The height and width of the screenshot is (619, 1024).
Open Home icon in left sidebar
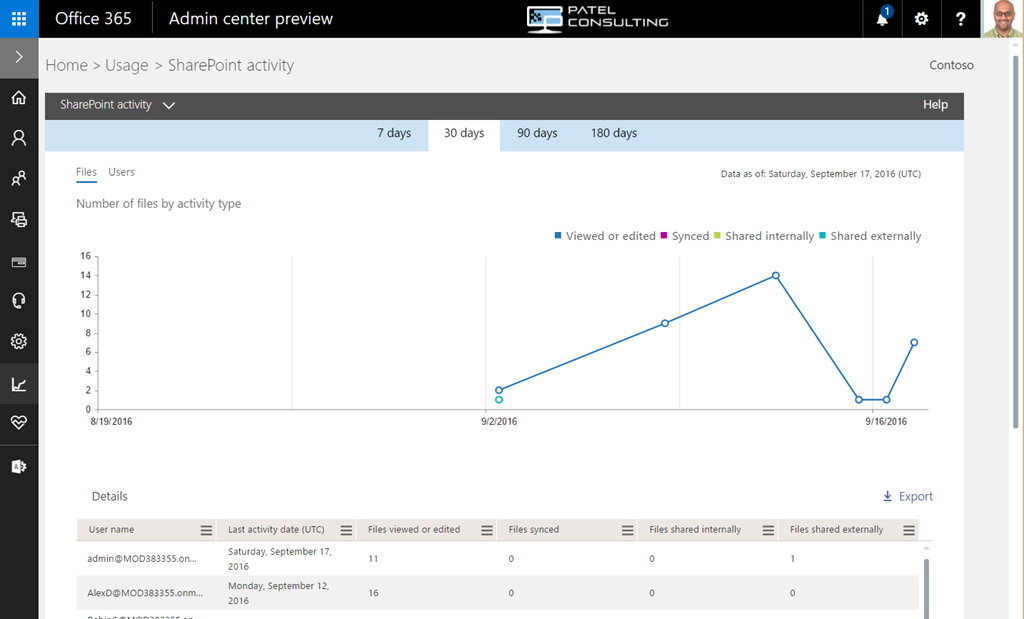[x=19, y=98]
